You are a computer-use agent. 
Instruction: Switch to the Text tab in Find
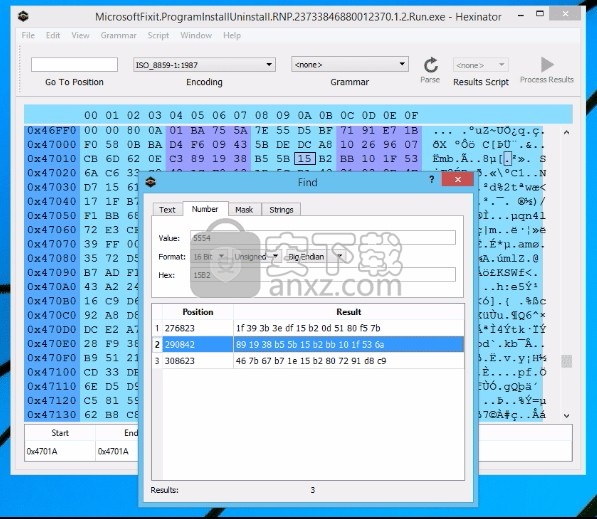click(x=167, y=209)
